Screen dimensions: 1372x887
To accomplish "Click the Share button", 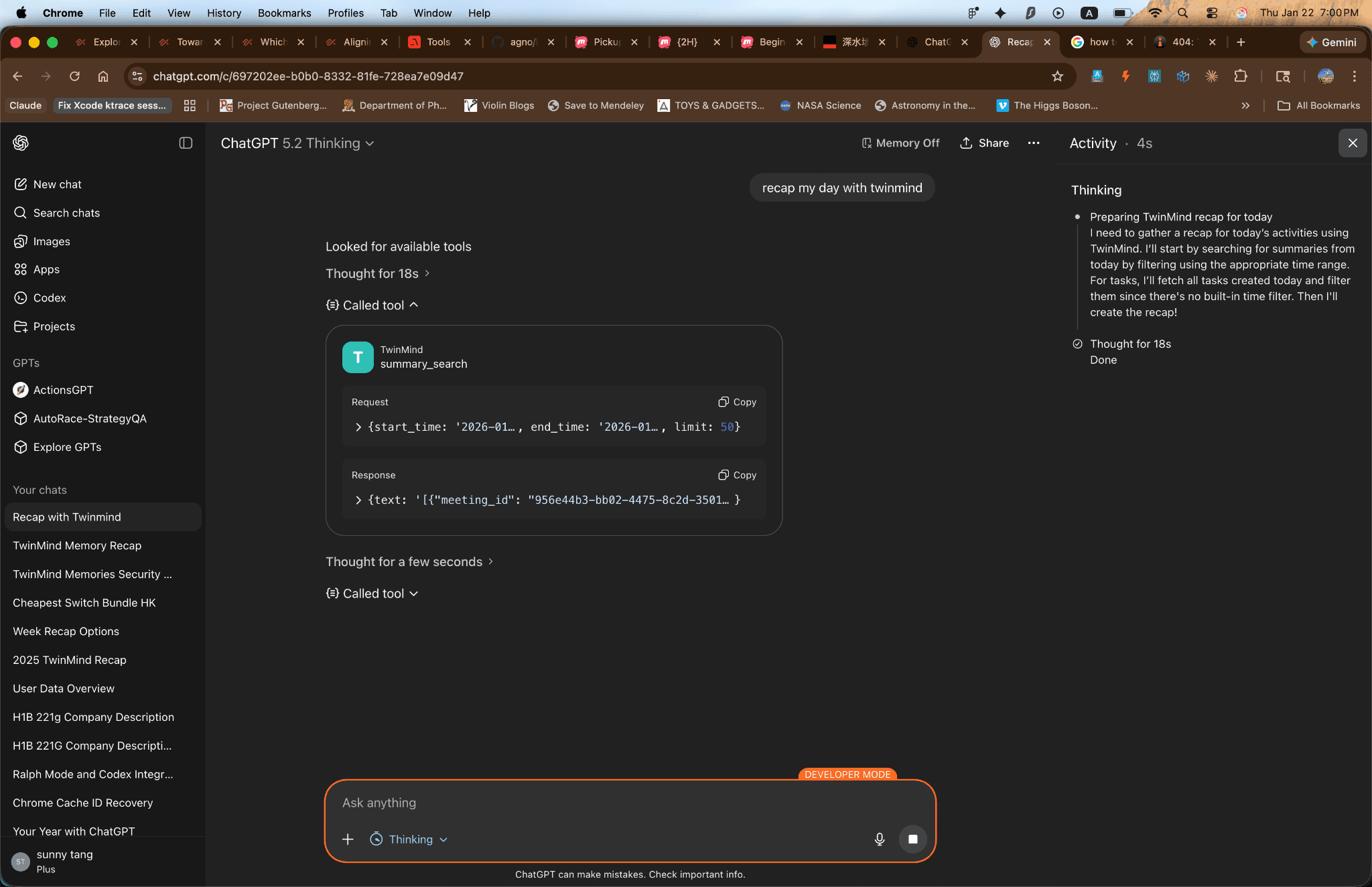I will tap(984, 143).
